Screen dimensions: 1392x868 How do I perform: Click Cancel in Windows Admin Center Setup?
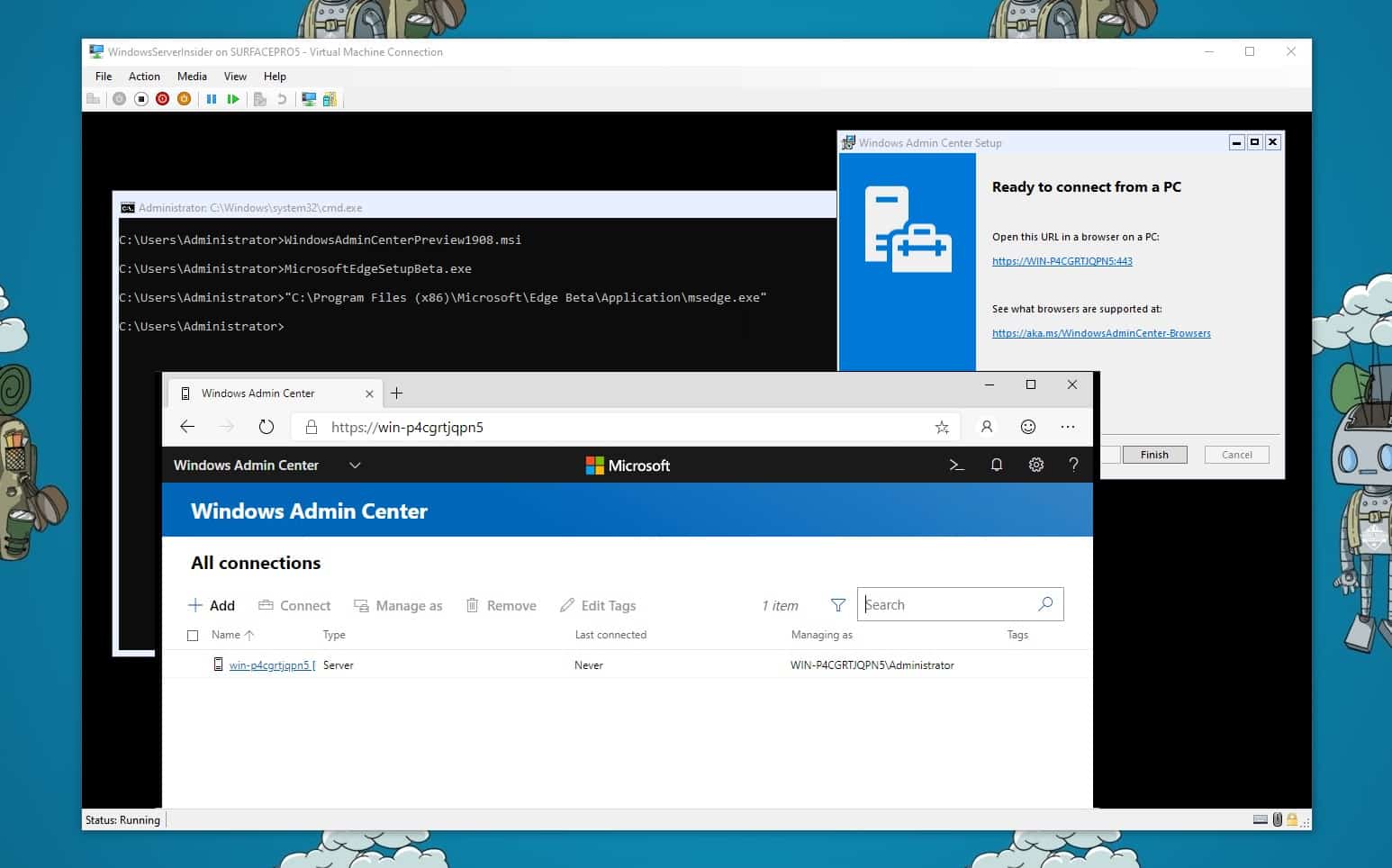(1237, 455)
